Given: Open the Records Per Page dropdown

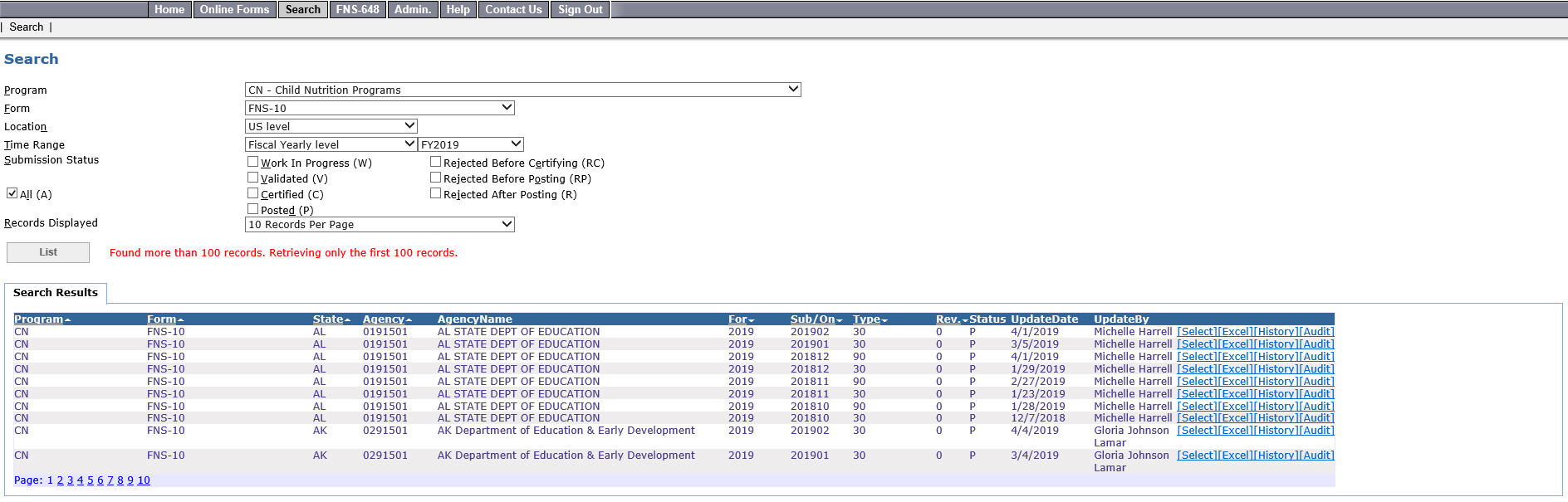Looking at the screenshot, I should [x=380, y=225].
